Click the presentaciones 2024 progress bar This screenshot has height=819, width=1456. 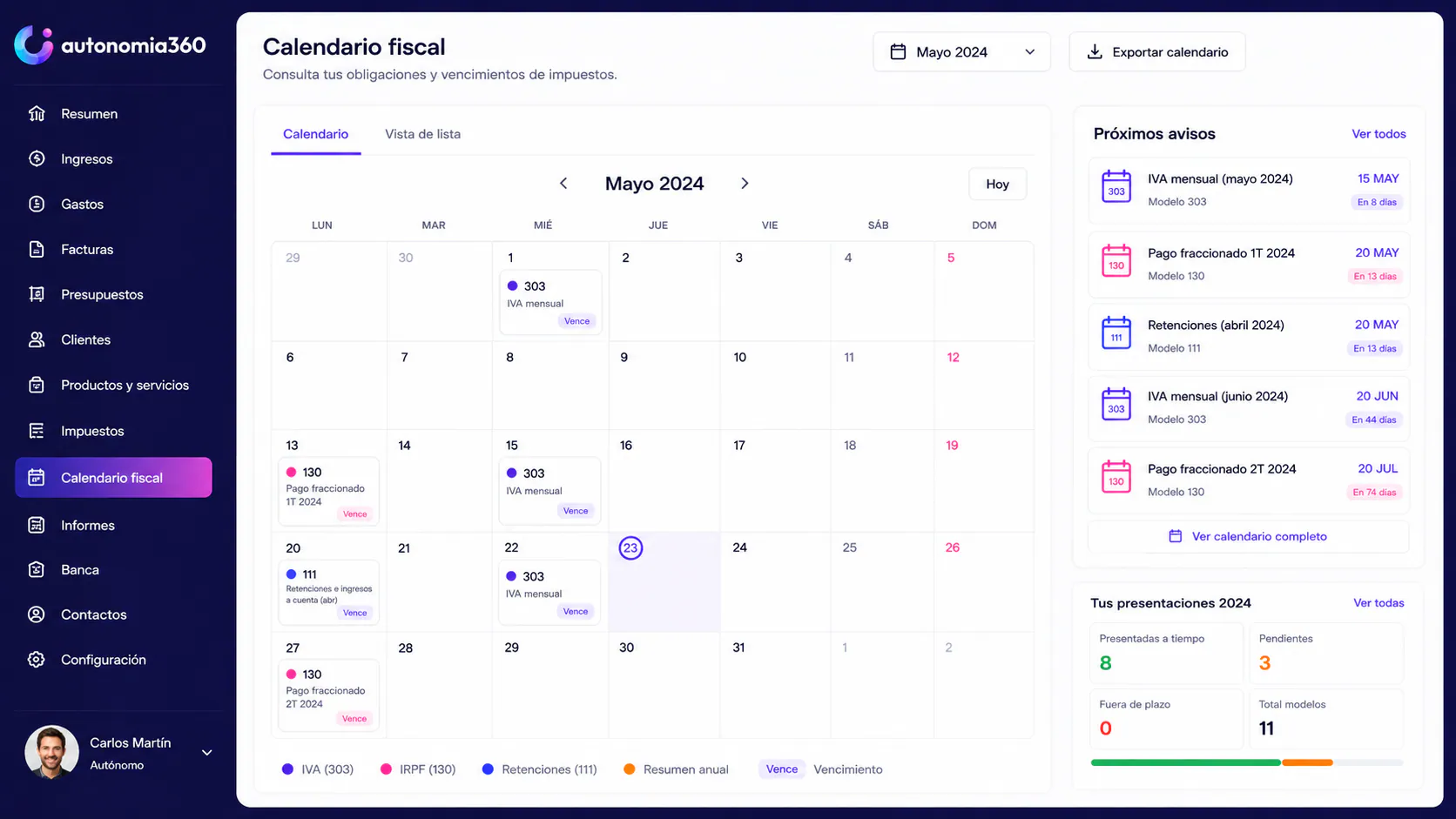[1247, 762]
